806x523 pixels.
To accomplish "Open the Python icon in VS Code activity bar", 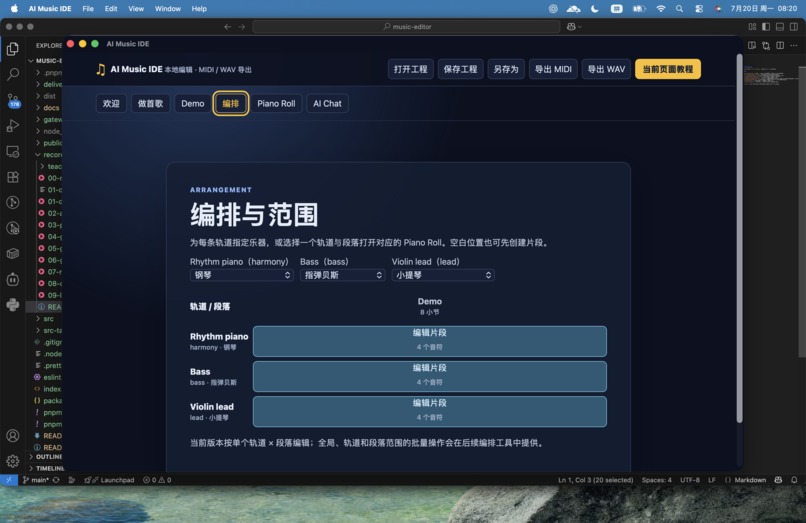I will 13,305.
